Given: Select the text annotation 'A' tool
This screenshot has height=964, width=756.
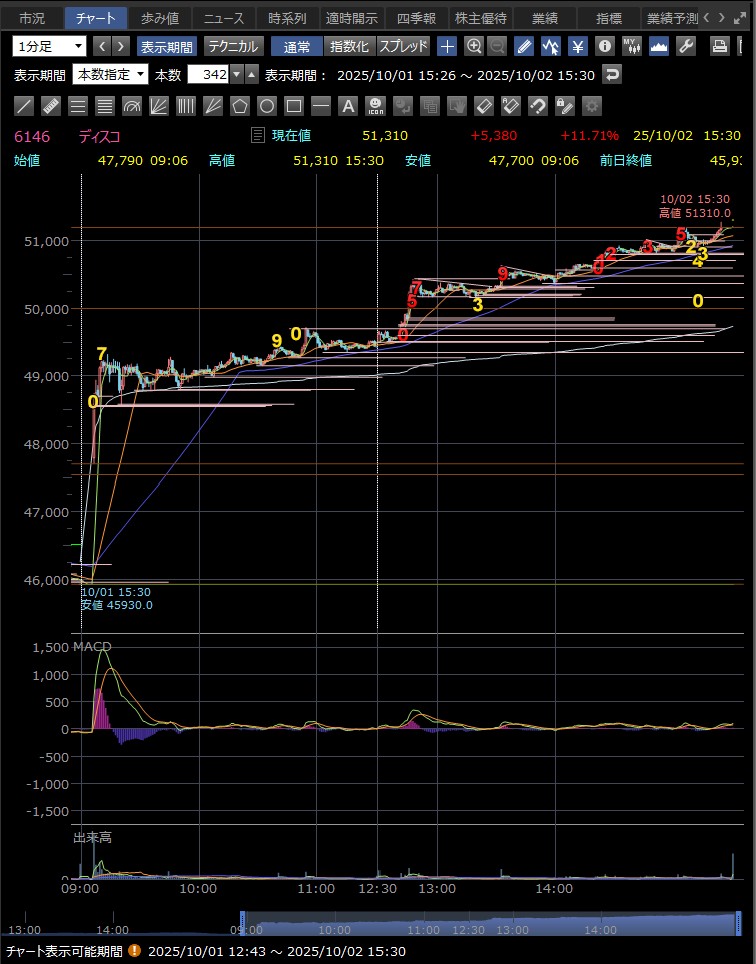Looking at the screenshot, I should click(347, 106).
